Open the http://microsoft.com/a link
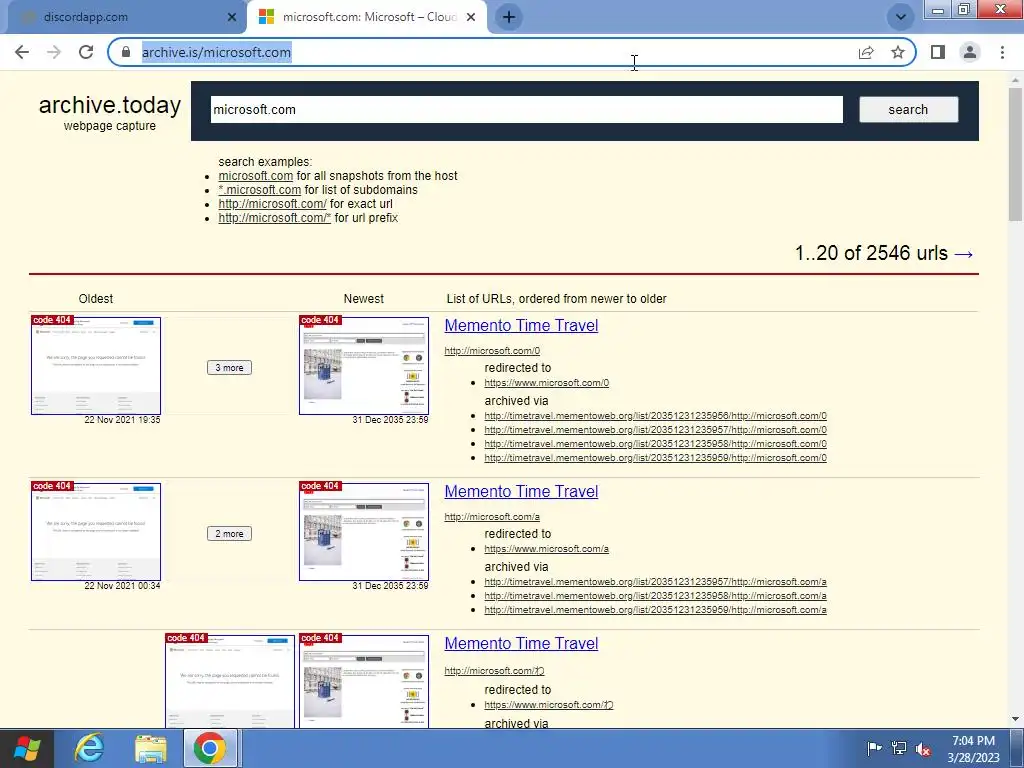This screenshot has height=768, width=1024. (492, 517)
